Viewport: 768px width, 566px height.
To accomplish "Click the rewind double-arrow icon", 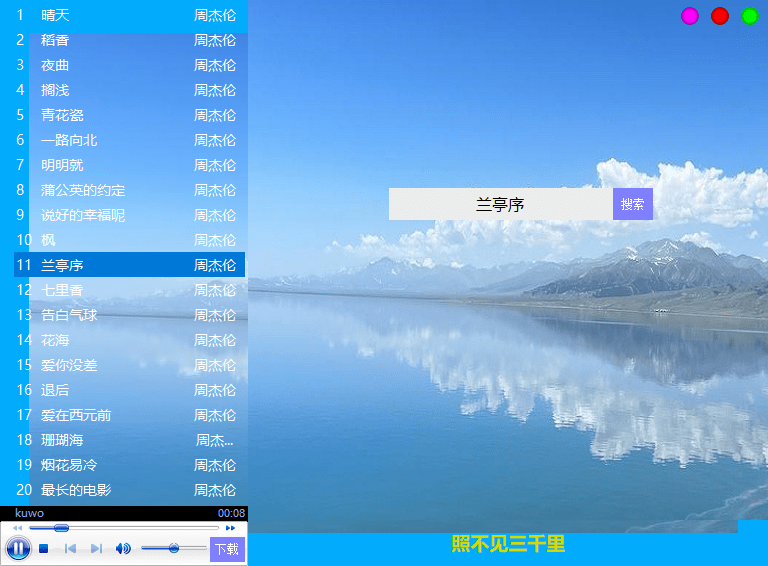I will 17,528.
